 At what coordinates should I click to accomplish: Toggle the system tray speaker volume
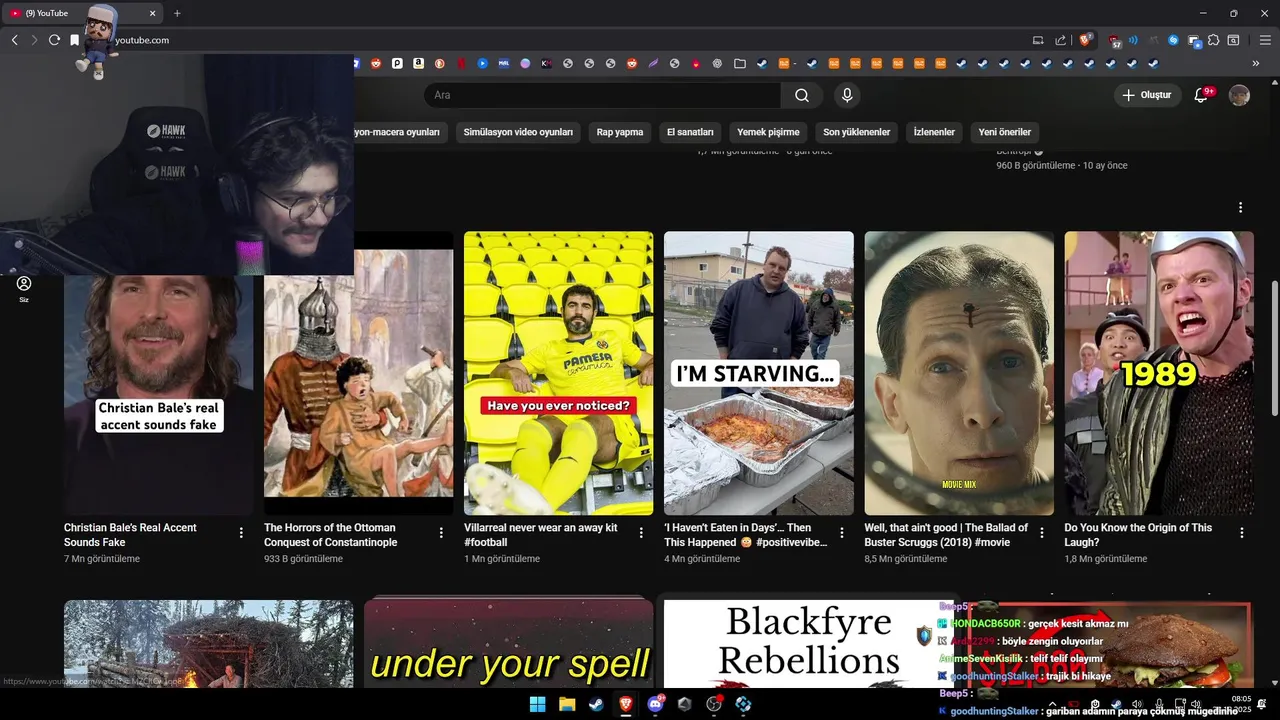1195,704
